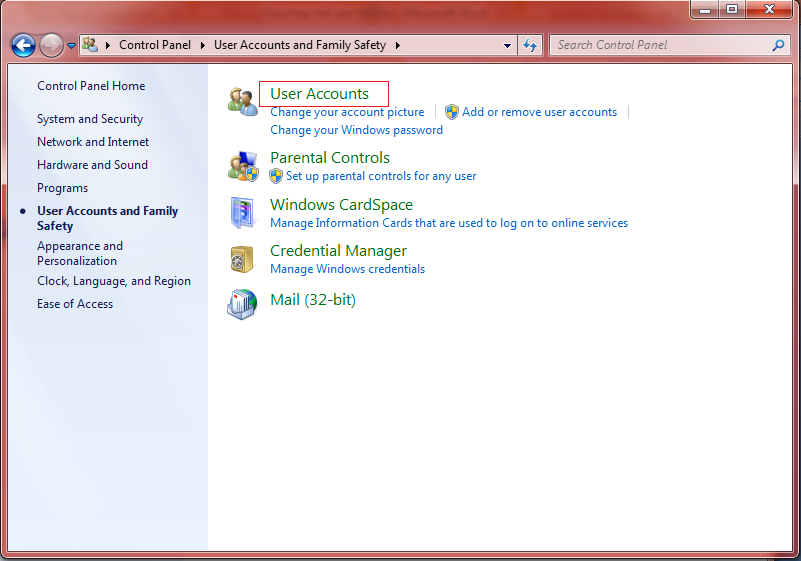Open Clock, Language, and Region category
The image size is (801, 561).
pos(114,281)
